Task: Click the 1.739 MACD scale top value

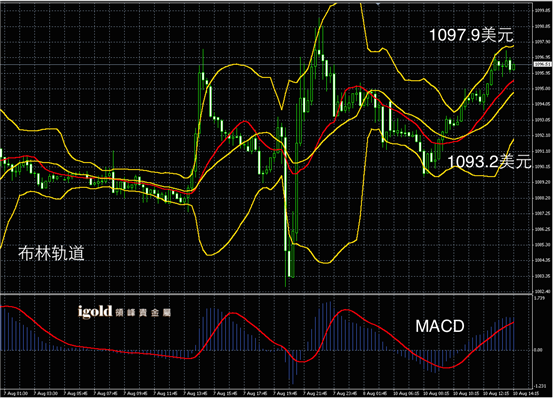Action: click(540, 298)
